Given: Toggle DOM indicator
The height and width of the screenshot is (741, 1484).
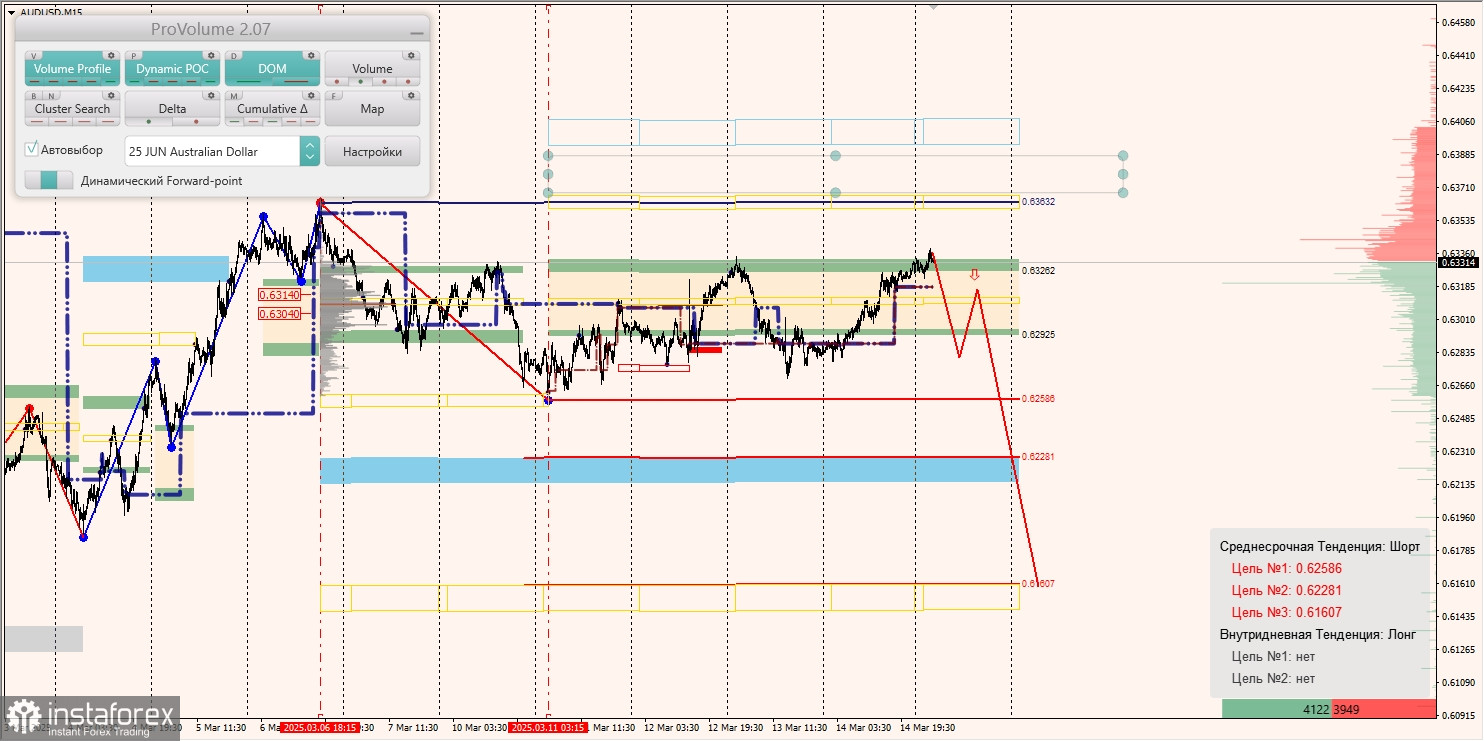Looking at the screenshot, I should pyautogui.click(x=272, y=69).
